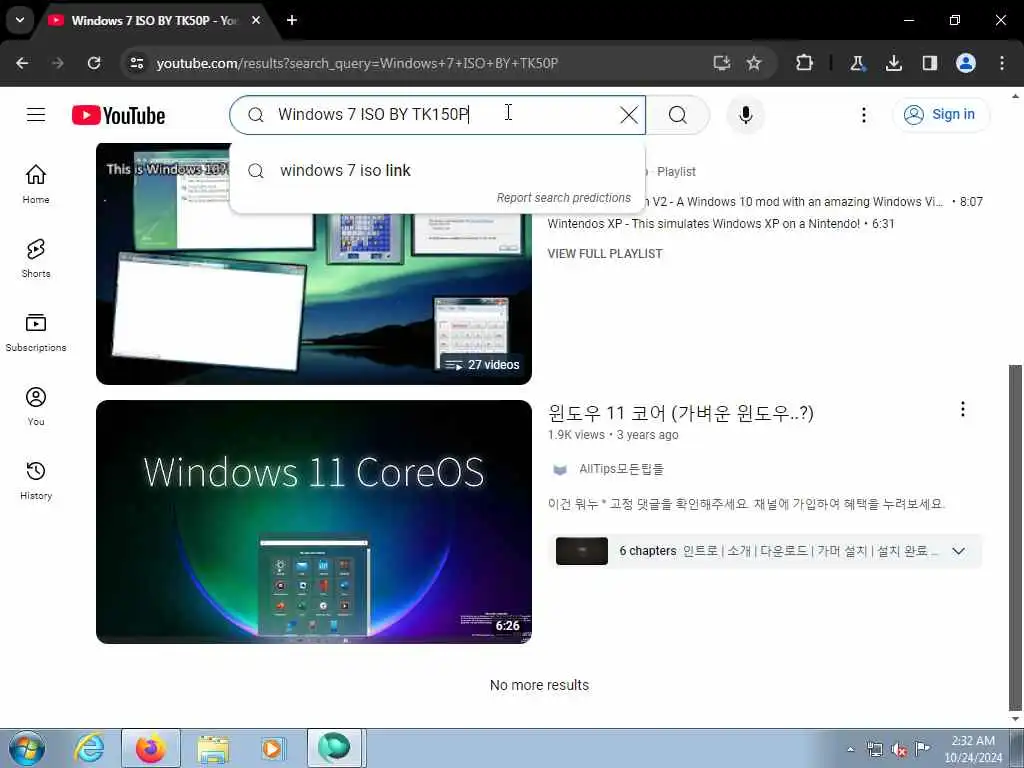Click VIEW FULL PLAYLIST
The image size is (1024, 768).
605,253
